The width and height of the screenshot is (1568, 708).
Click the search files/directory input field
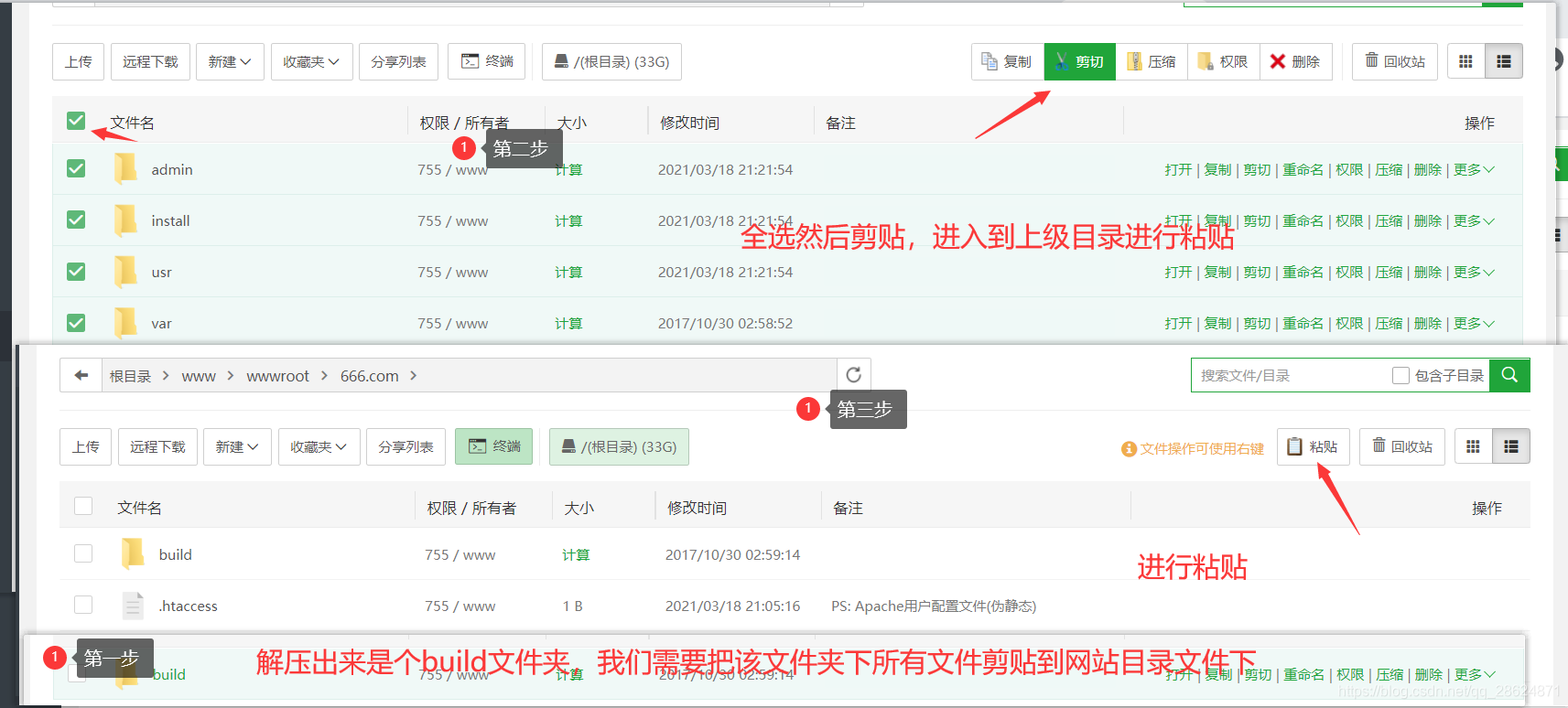1291,375
